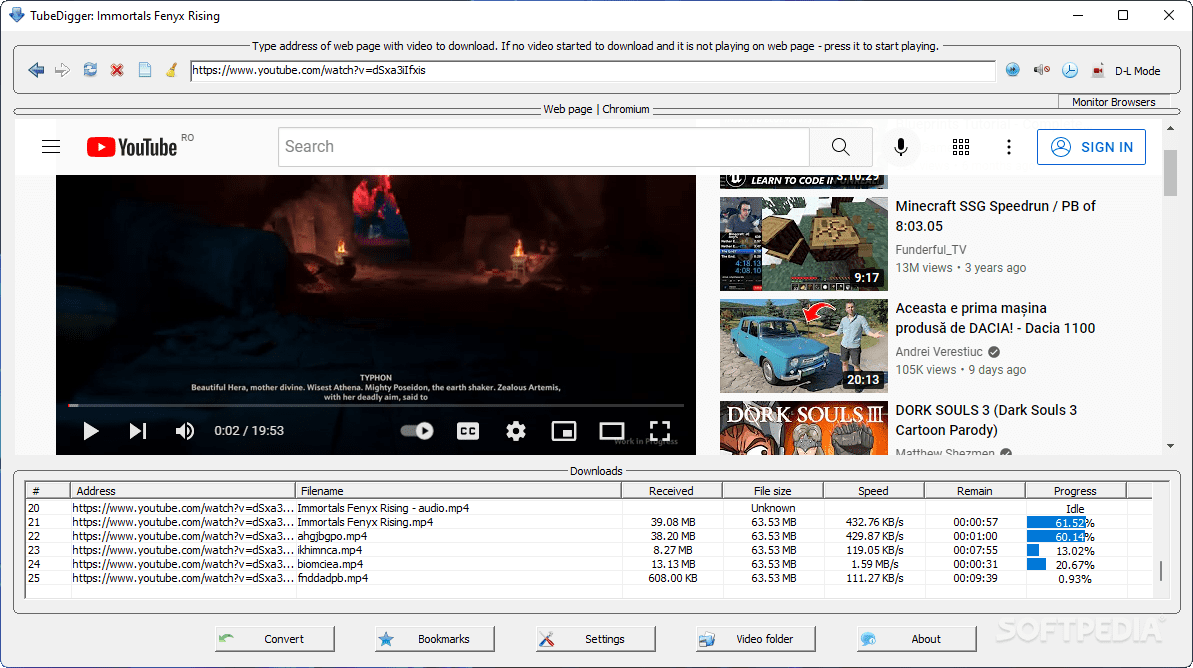
Task: Open DORK SOULS 3 video thumbnail
Action: (x=803, y=428)
